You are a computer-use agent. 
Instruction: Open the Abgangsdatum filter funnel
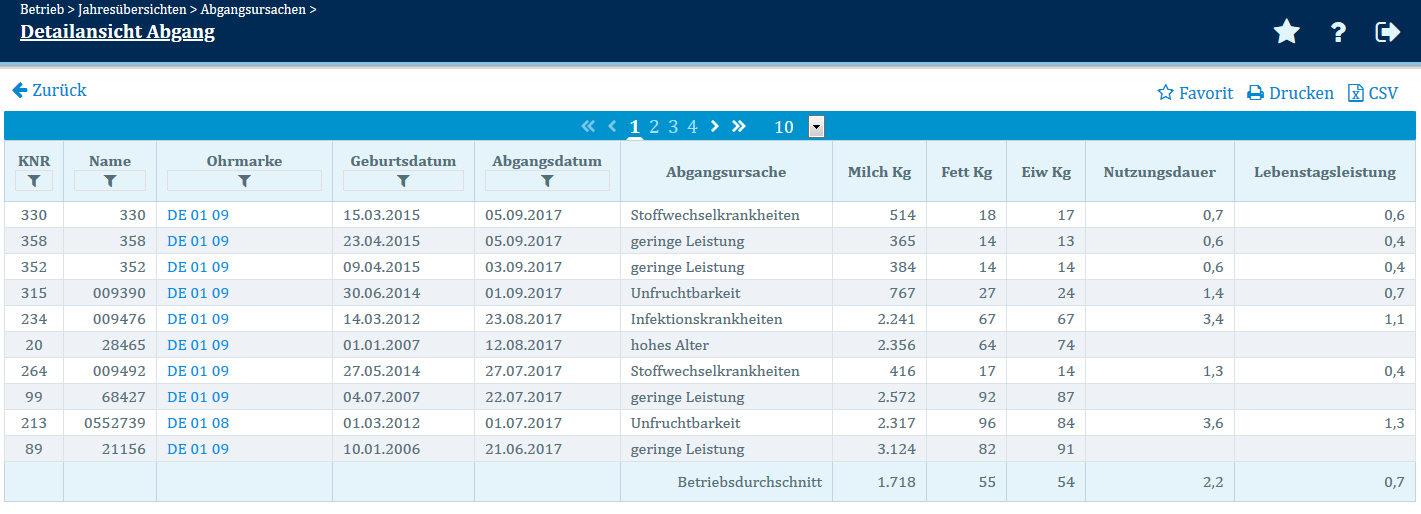(x=547, y=181)
